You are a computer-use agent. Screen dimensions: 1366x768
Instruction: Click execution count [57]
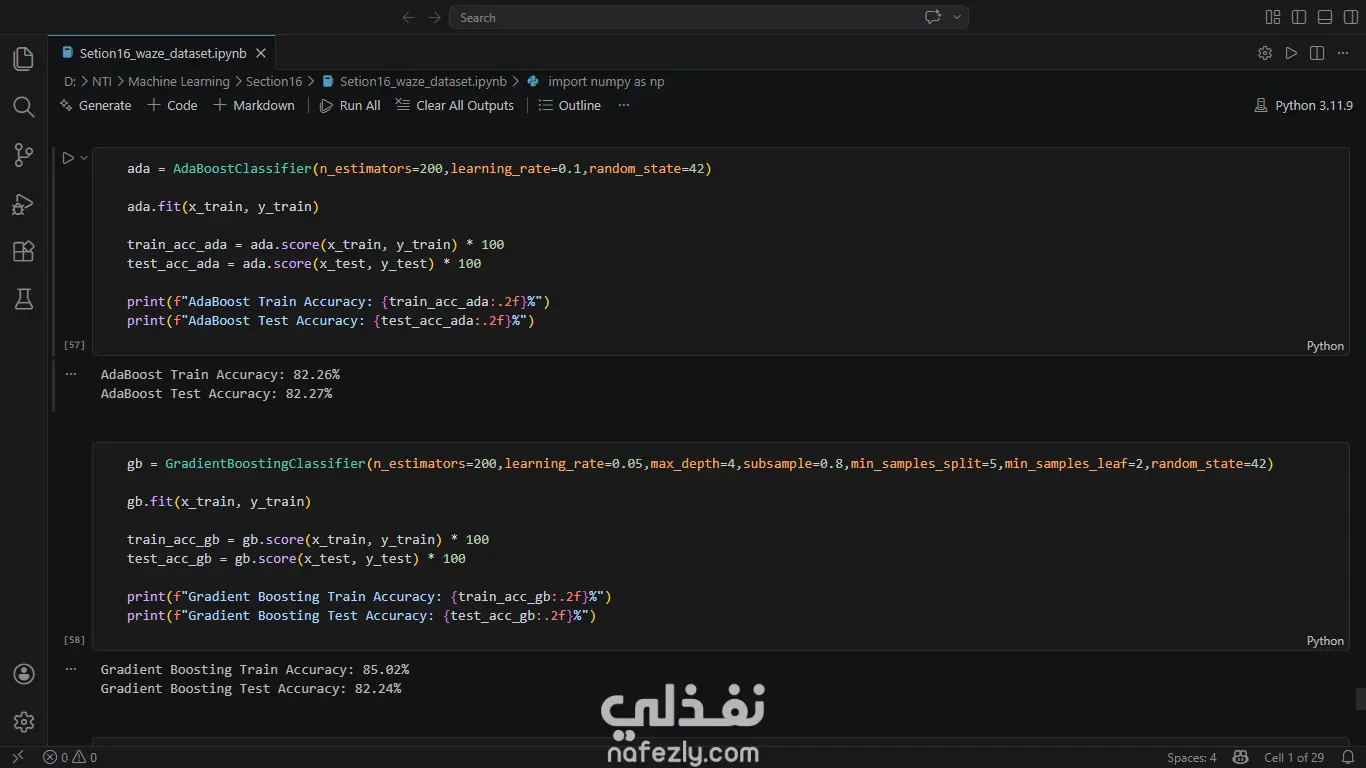pyautogui.click(x=74, y=344)
